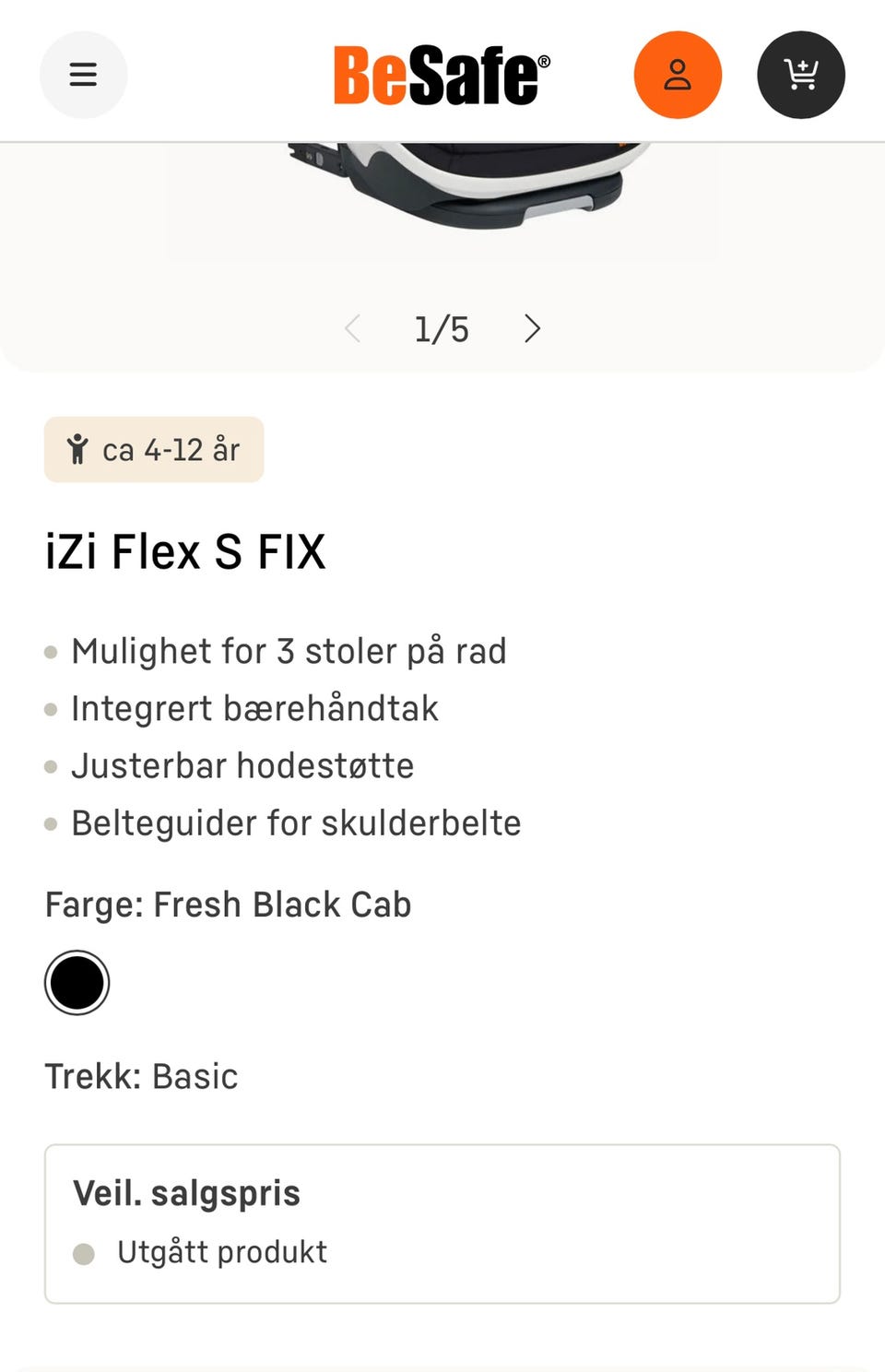This screenshot has width=885, height=1372.
Task: Open the shopping cart icon
Action: [x=800, y=75]
